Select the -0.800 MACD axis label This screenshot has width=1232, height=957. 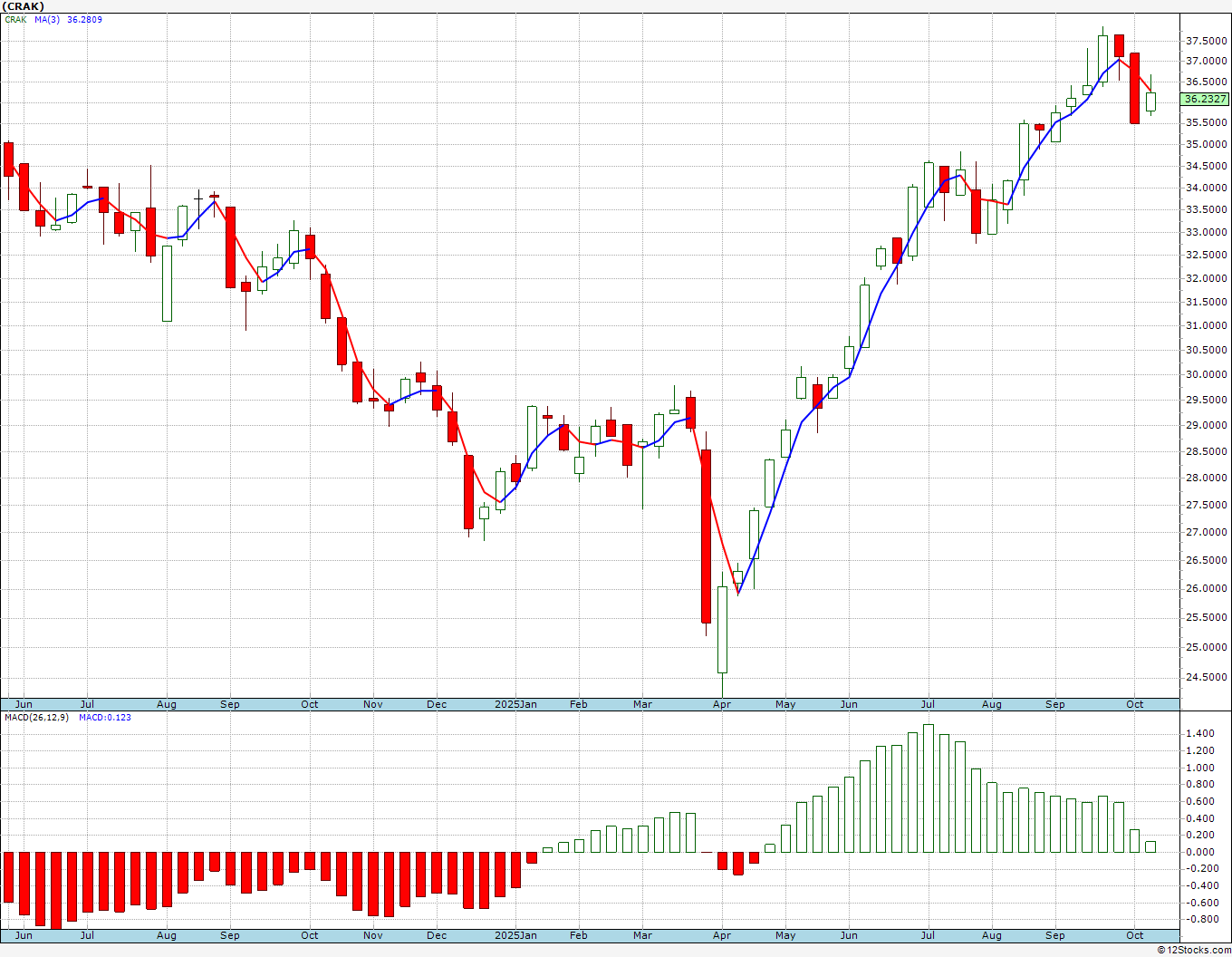click(1201, 919)
